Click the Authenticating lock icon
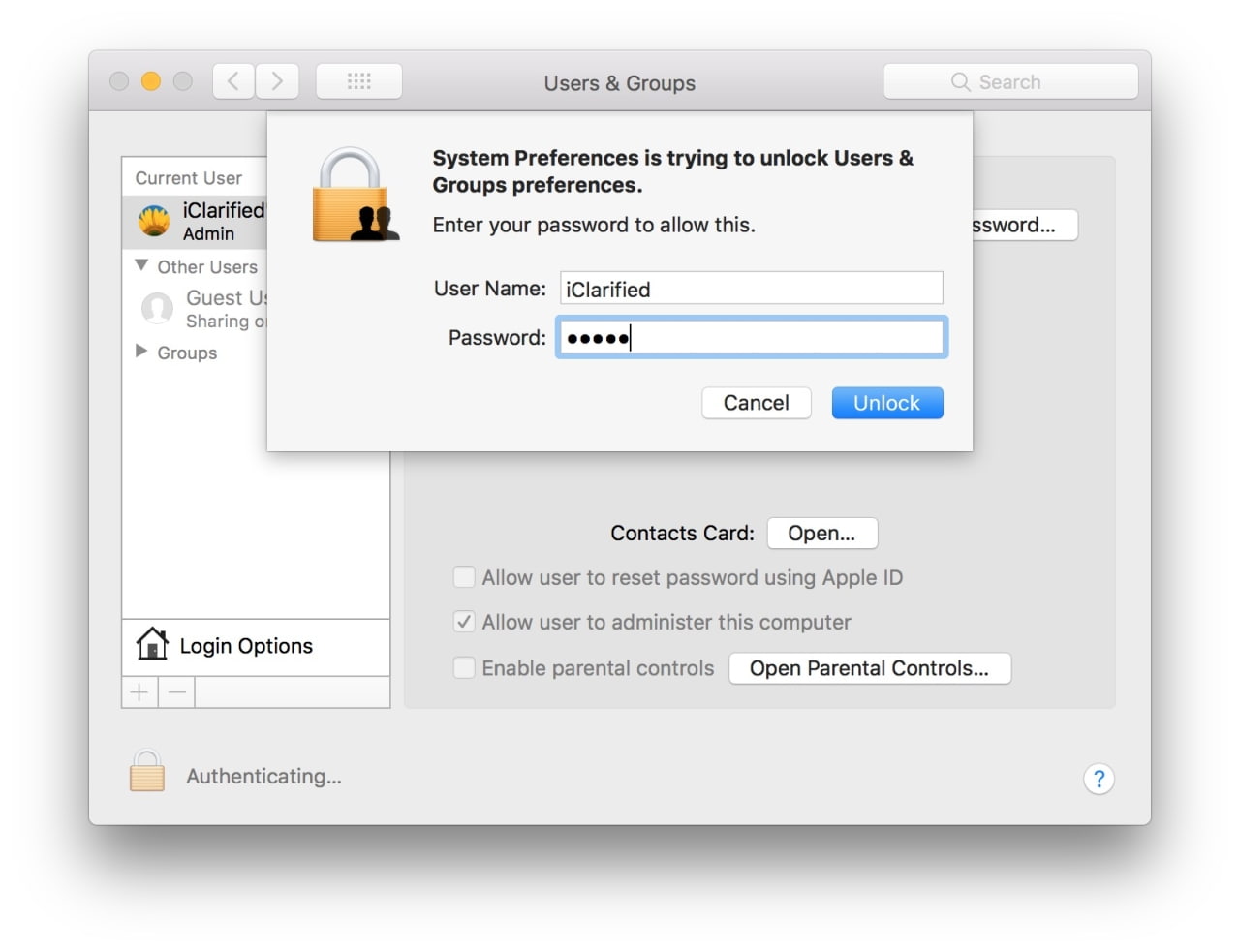The height and width of the screenshot is (952, 1240). [x=146, y=770]
